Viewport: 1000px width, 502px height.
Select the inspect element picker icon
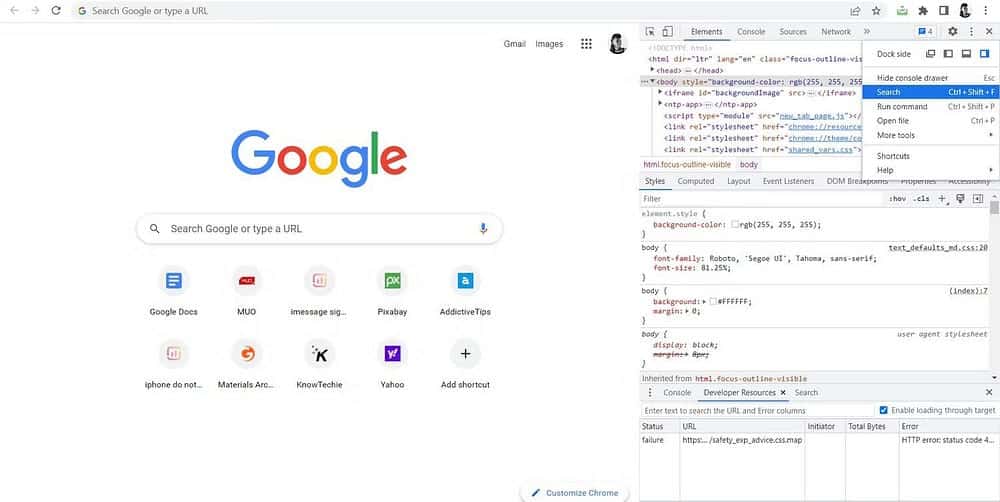650,31
